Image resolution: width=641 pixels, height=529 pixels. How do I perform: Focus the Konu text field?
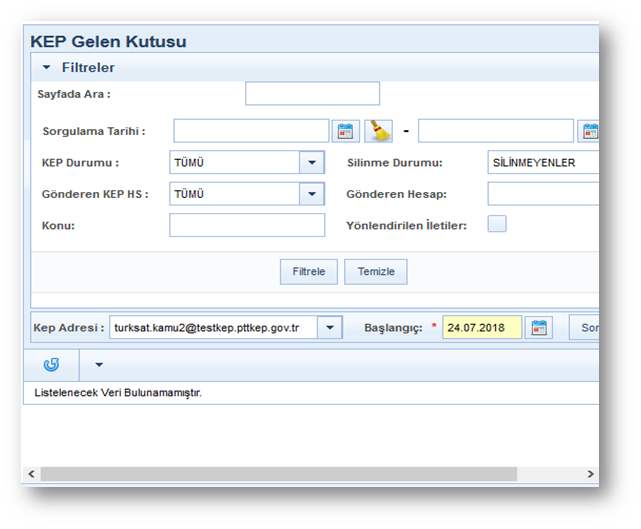pyautogui.click(x=247, y=225)
